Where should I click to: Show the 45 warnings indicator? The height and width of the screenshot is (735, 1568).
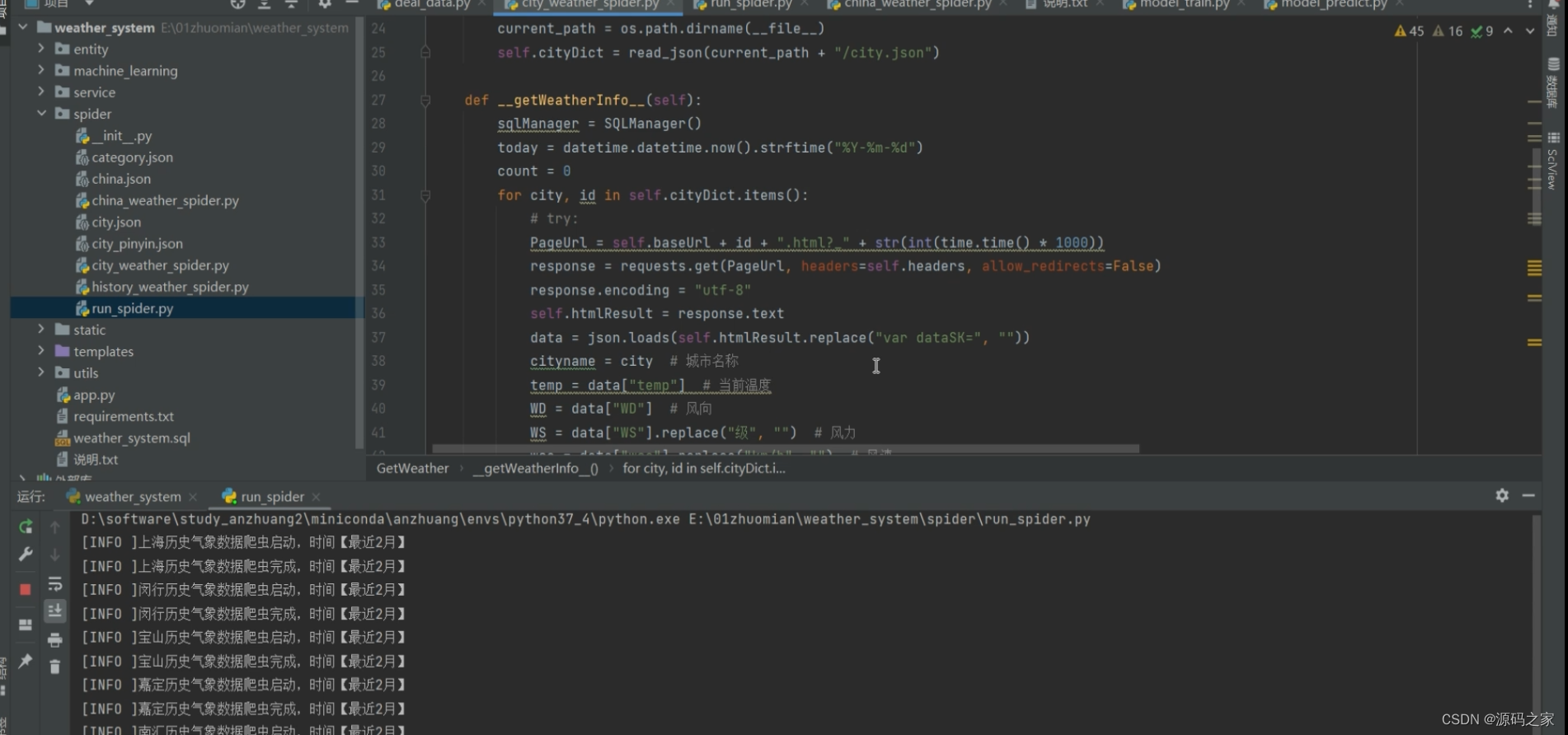point(1409,31)
